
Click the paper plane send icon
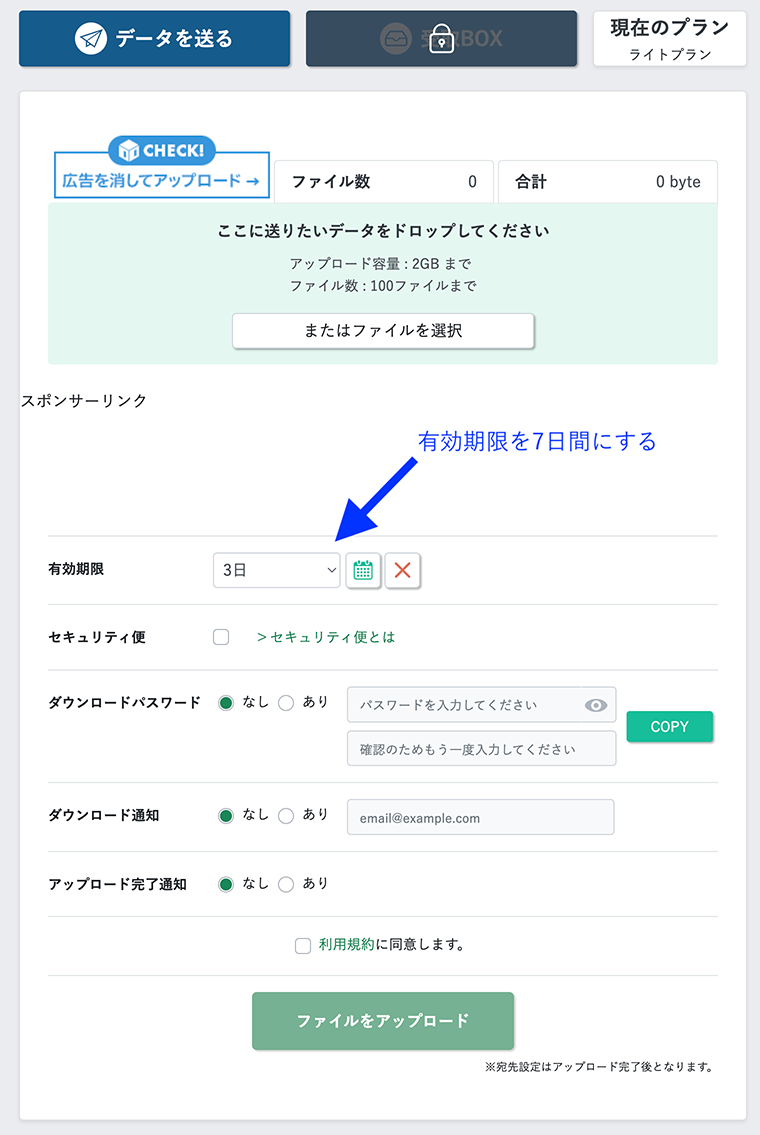(91, 39)
